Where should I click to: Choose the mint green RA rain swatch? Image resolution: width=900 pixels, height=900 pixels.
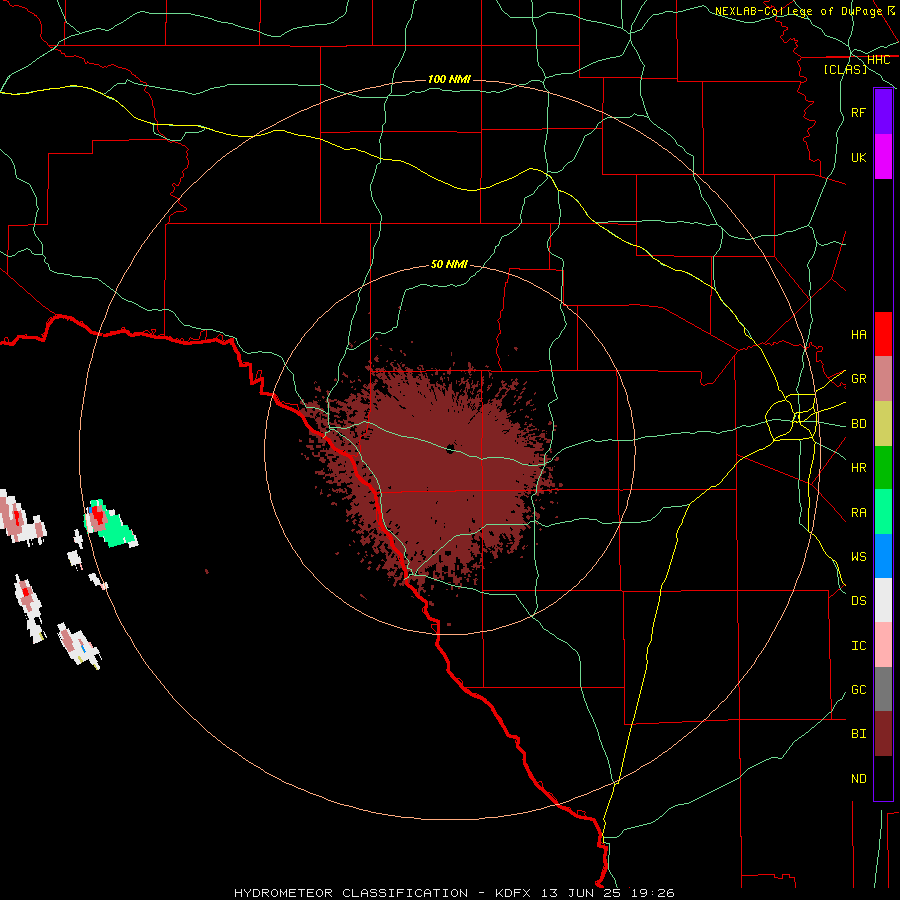click(x=883, y=512)
